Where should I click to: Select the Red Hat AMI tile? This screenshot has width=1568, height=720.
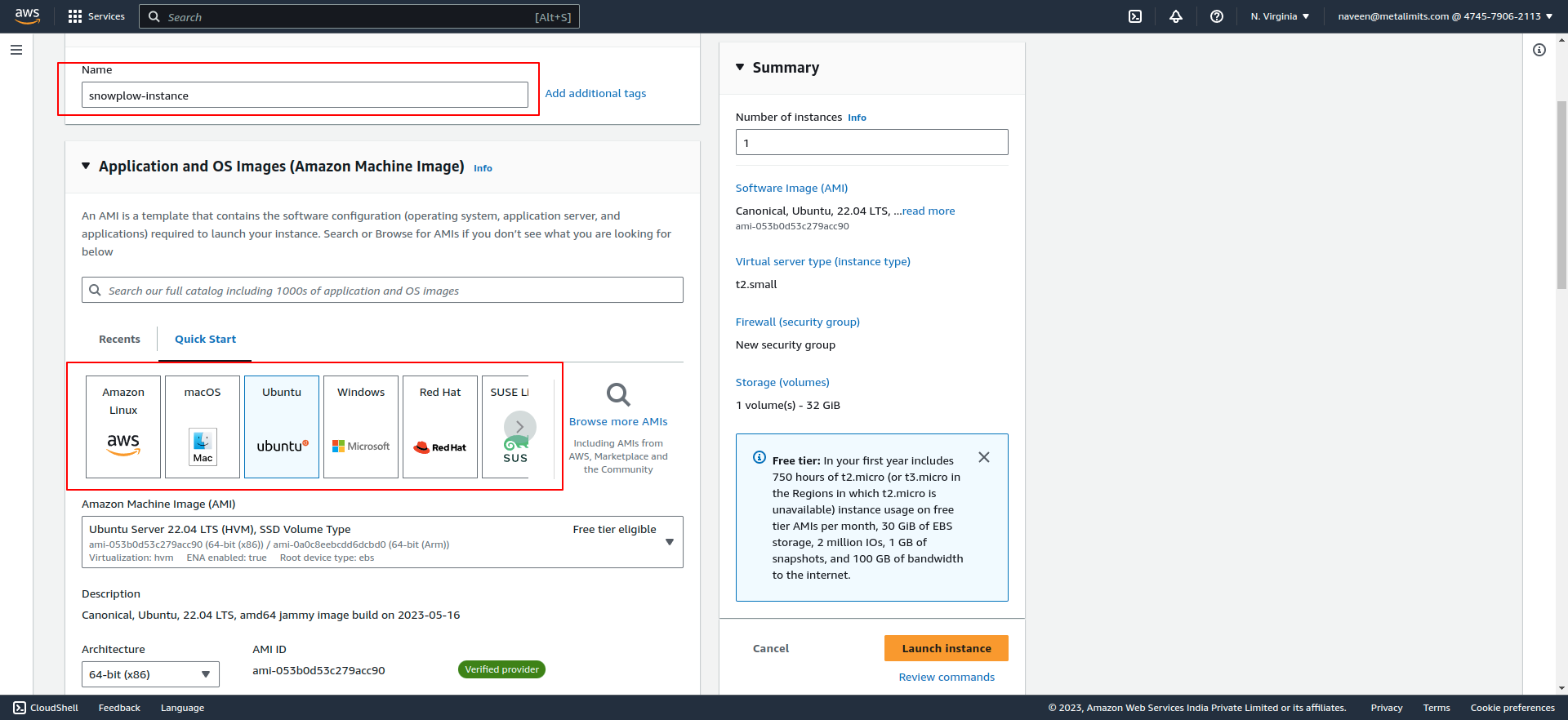(440, 427)
